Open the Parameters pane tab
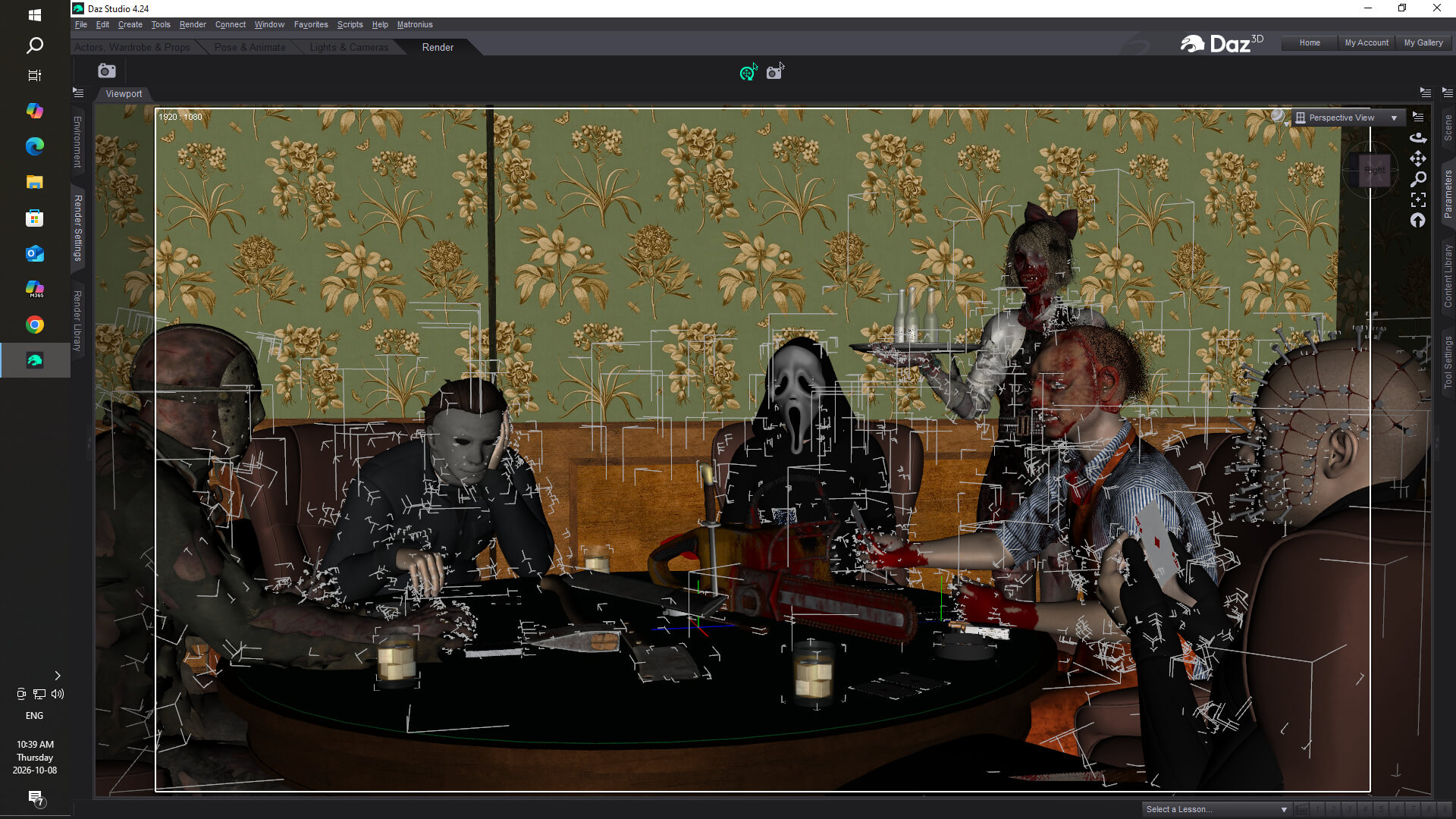Screen dimensions: 1456x819 pyautogui.click(x=1448, y=194)
